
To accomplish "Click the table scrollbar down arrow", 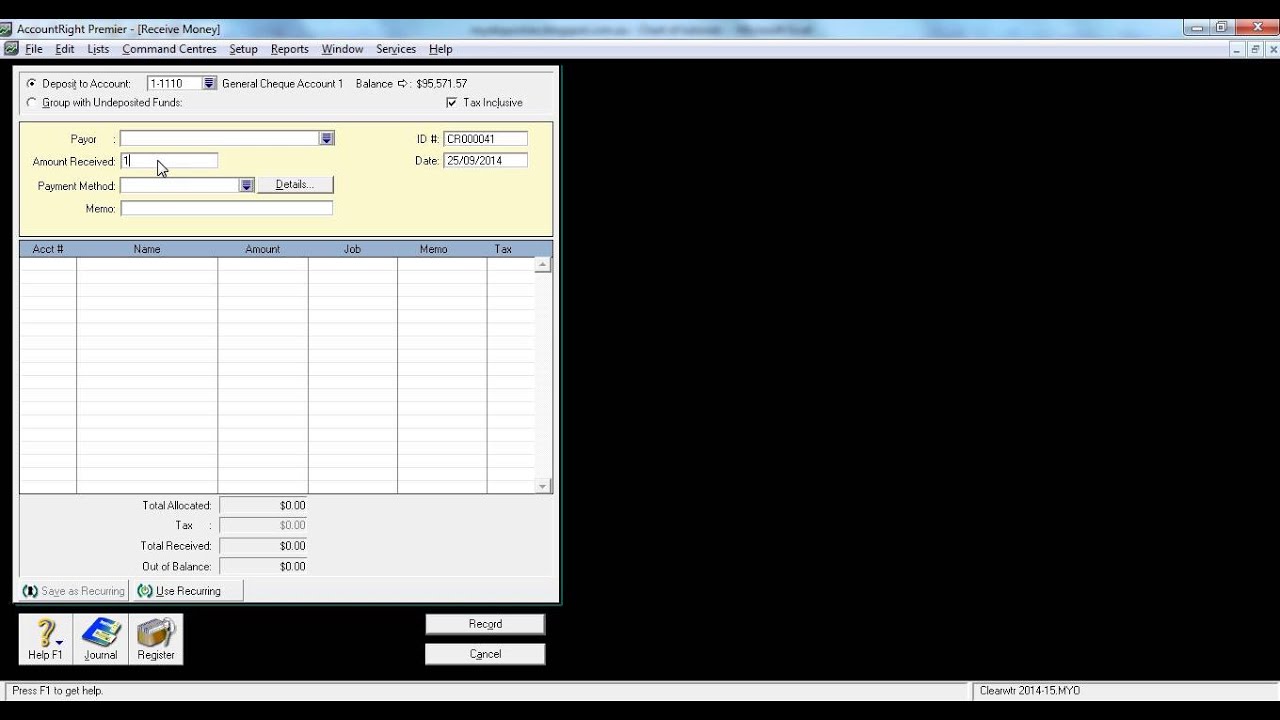I will pyautogui.click(x=543, y=486).
